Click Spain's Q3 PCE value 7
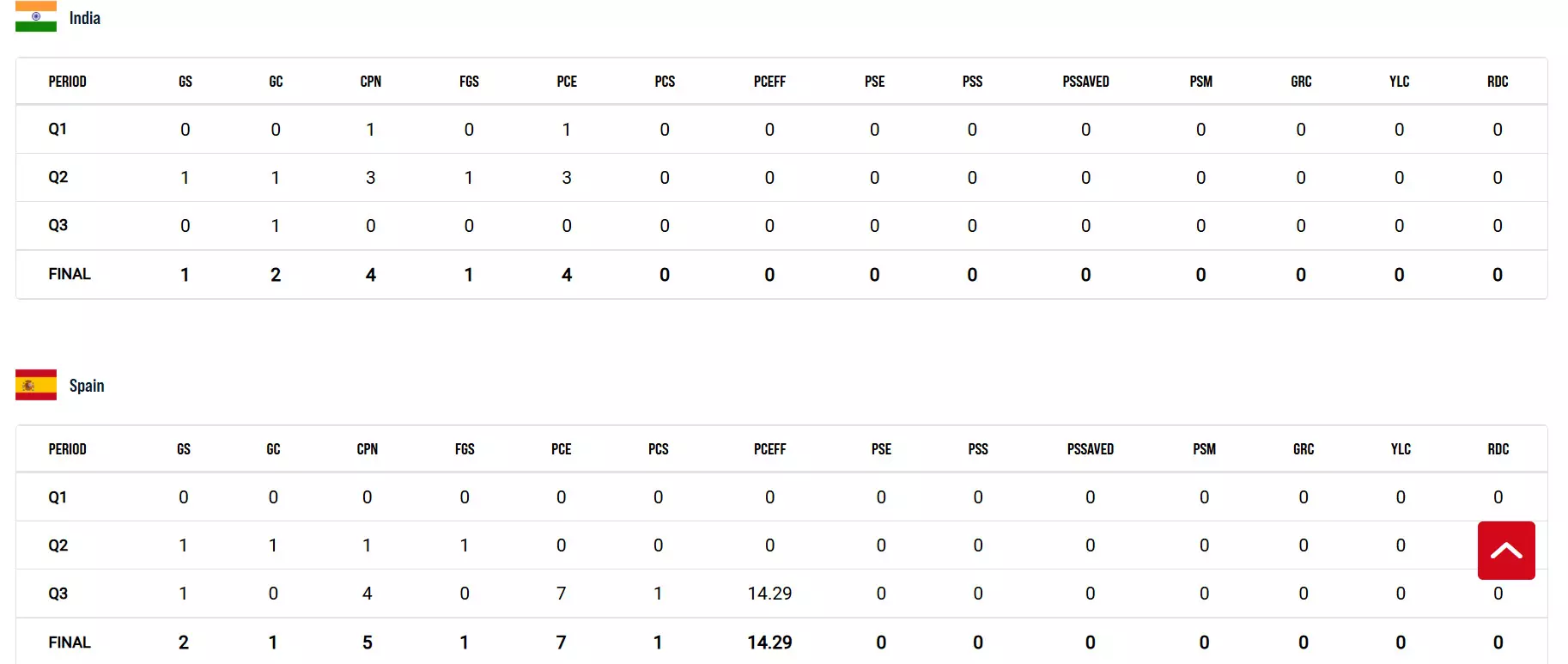This screenshot has width=1568, height=664. [561, 594]
